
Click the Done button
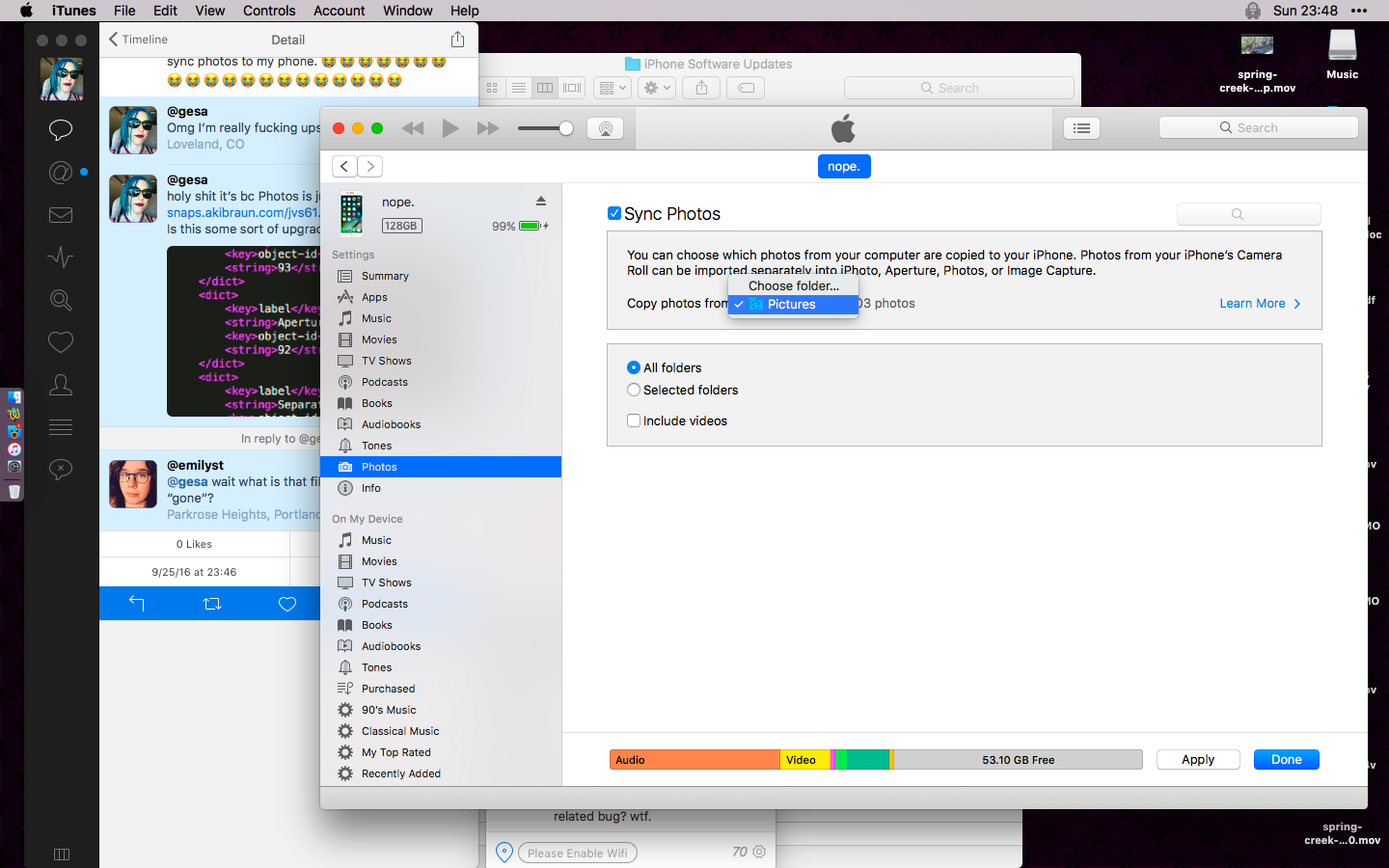(x=1286, y=760)
